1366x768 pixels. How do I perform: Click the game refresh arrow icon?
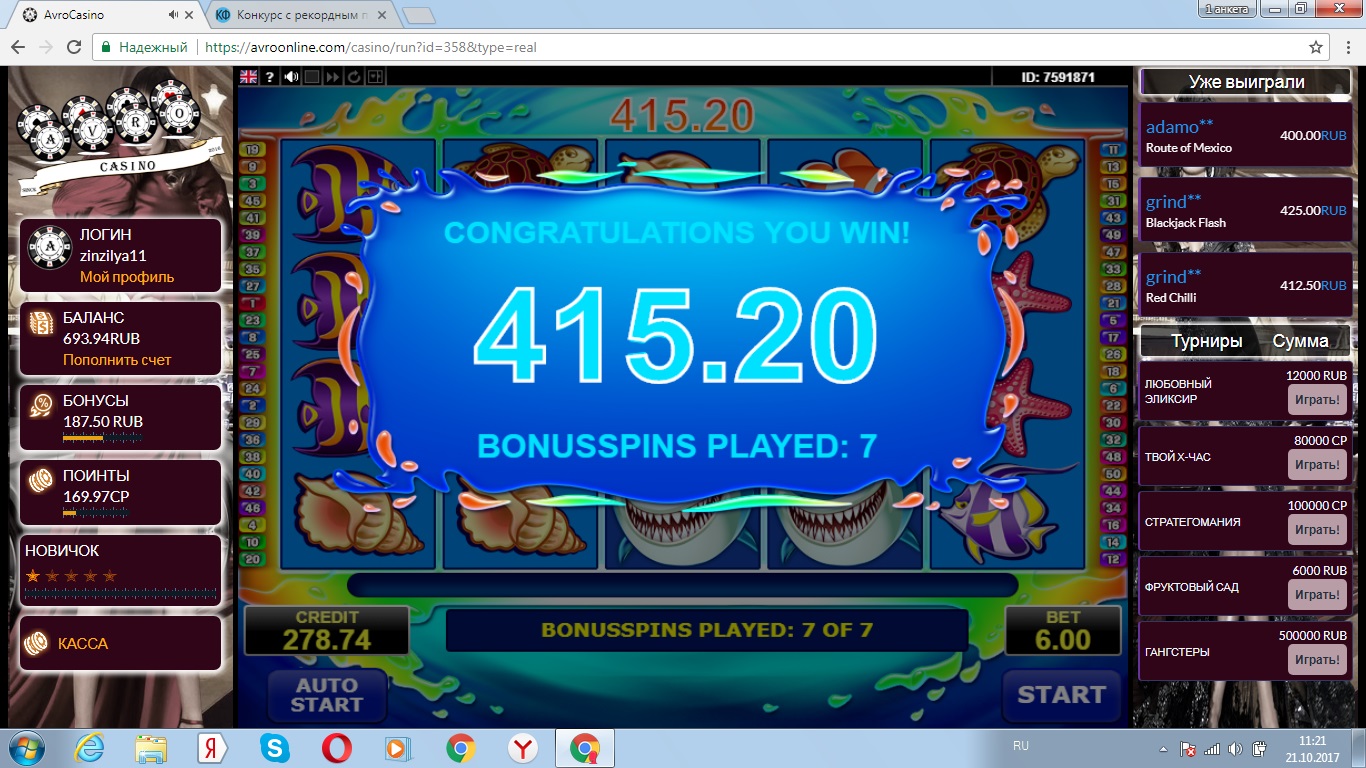(x=354, y=77)
